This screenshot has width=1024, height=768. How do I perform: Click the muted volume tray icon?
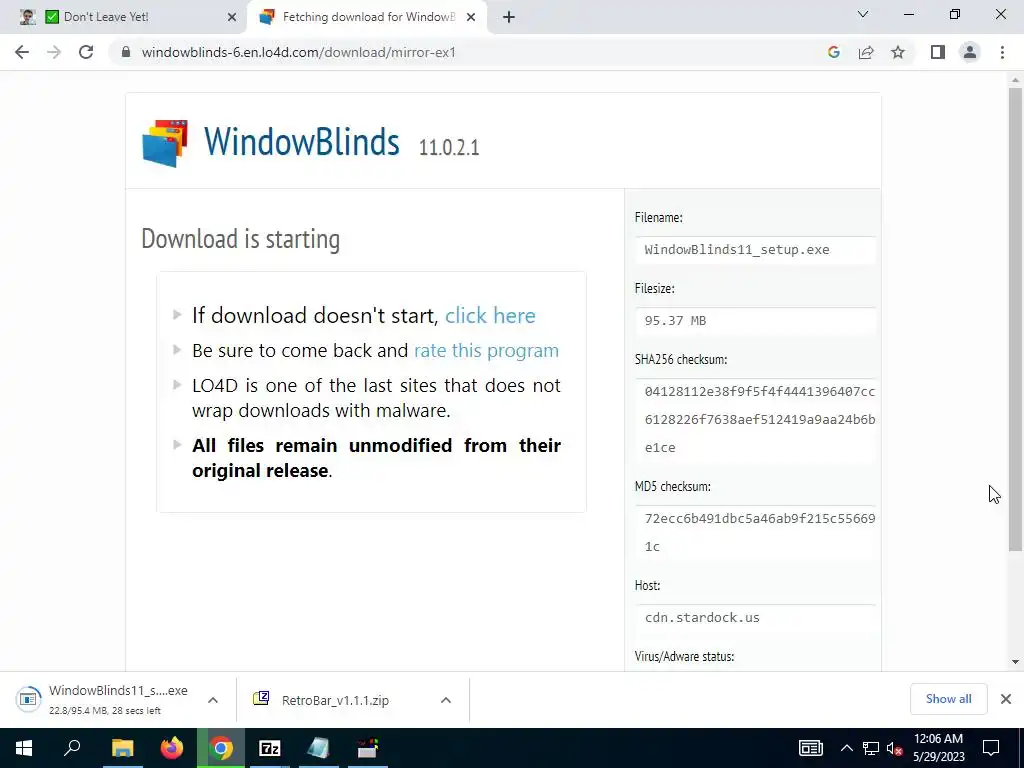point(895,748)
